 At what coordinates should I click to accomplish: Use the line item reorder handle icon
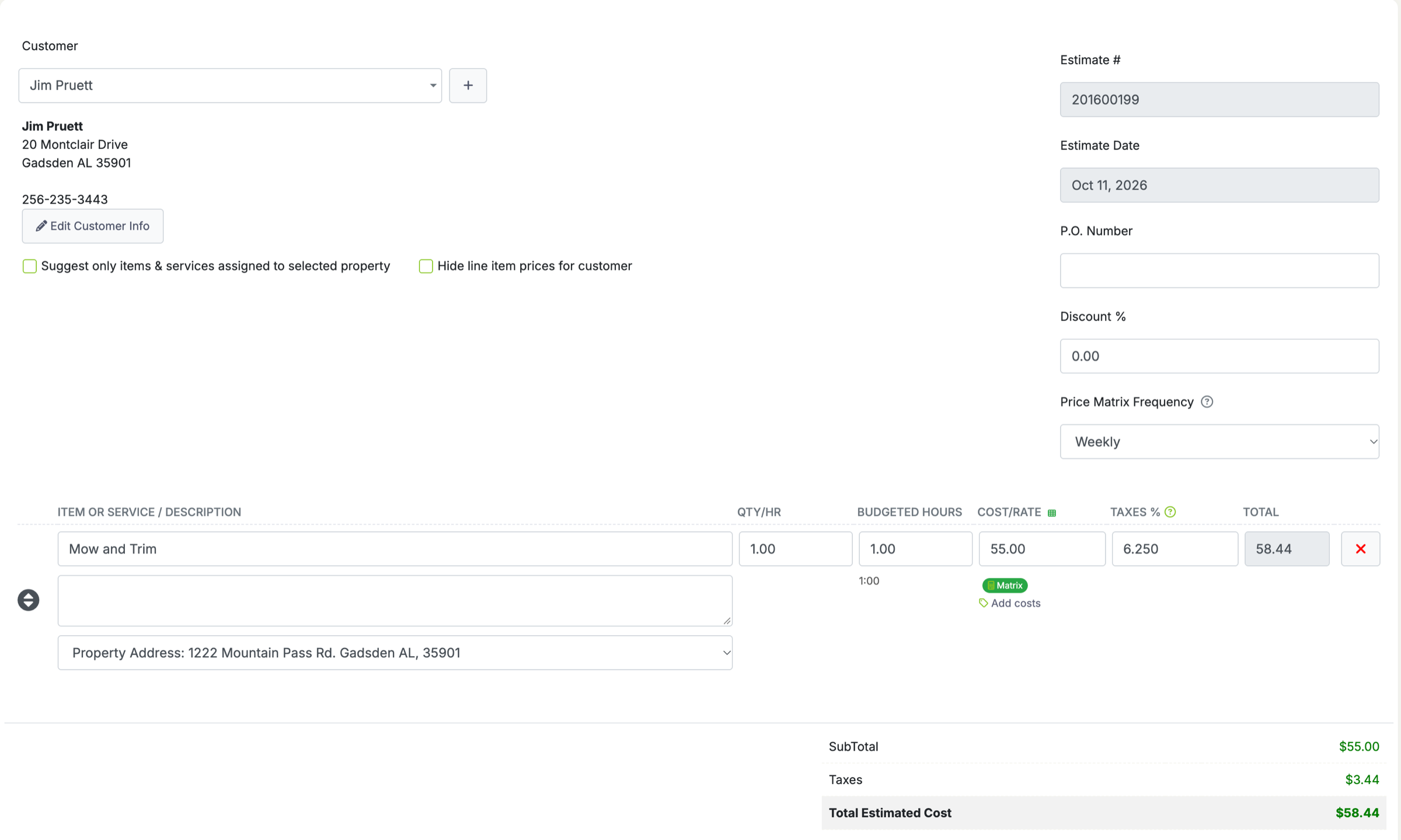pyautogui.click(x=28, y=599)
